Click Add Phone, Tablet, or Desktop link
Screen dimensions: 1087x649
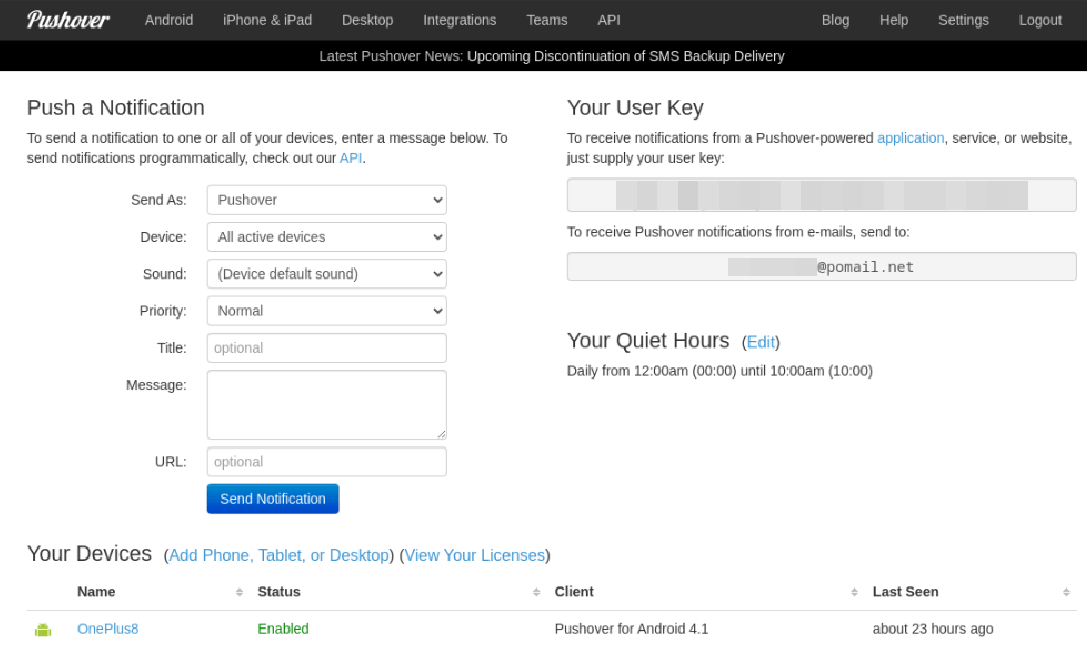(x=280, y=555)
